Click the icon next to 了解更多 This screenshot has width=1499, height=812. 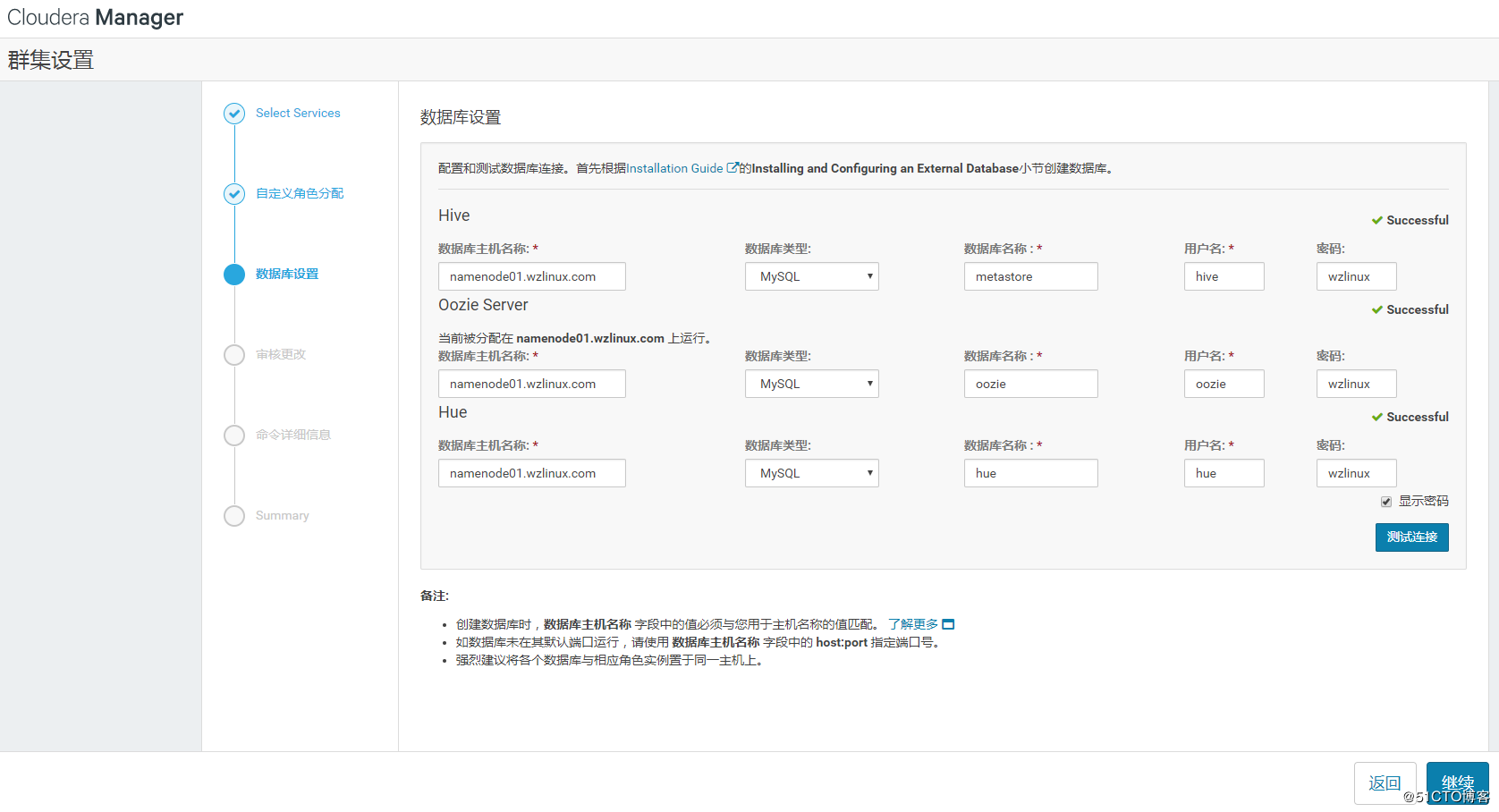coord(949,624)
